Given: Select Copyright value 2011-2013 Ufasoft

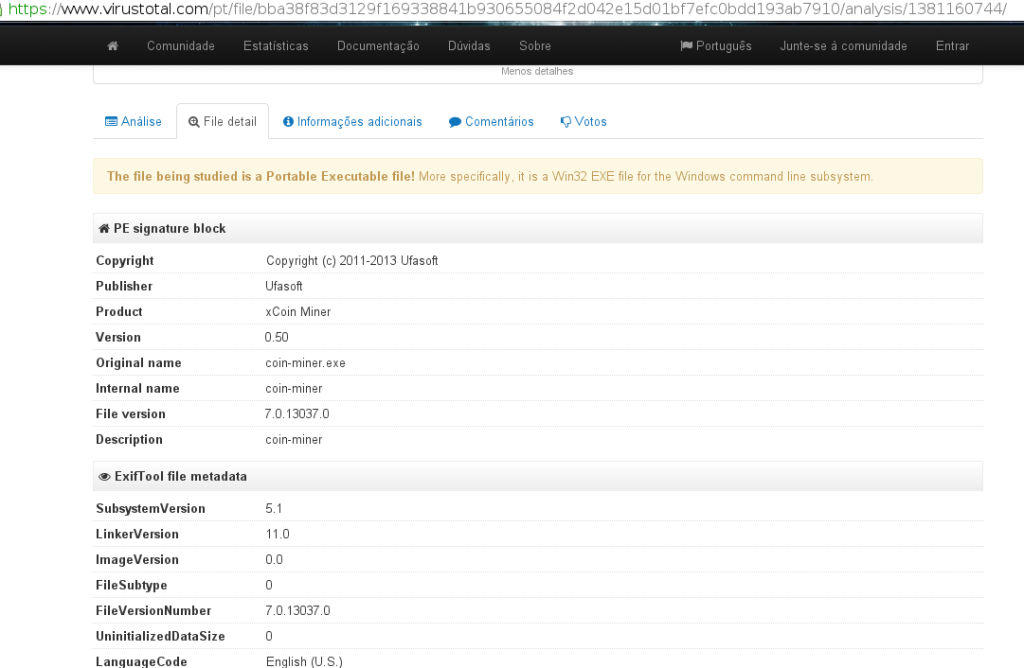Looking at the screenshot, I should (351, 261).
